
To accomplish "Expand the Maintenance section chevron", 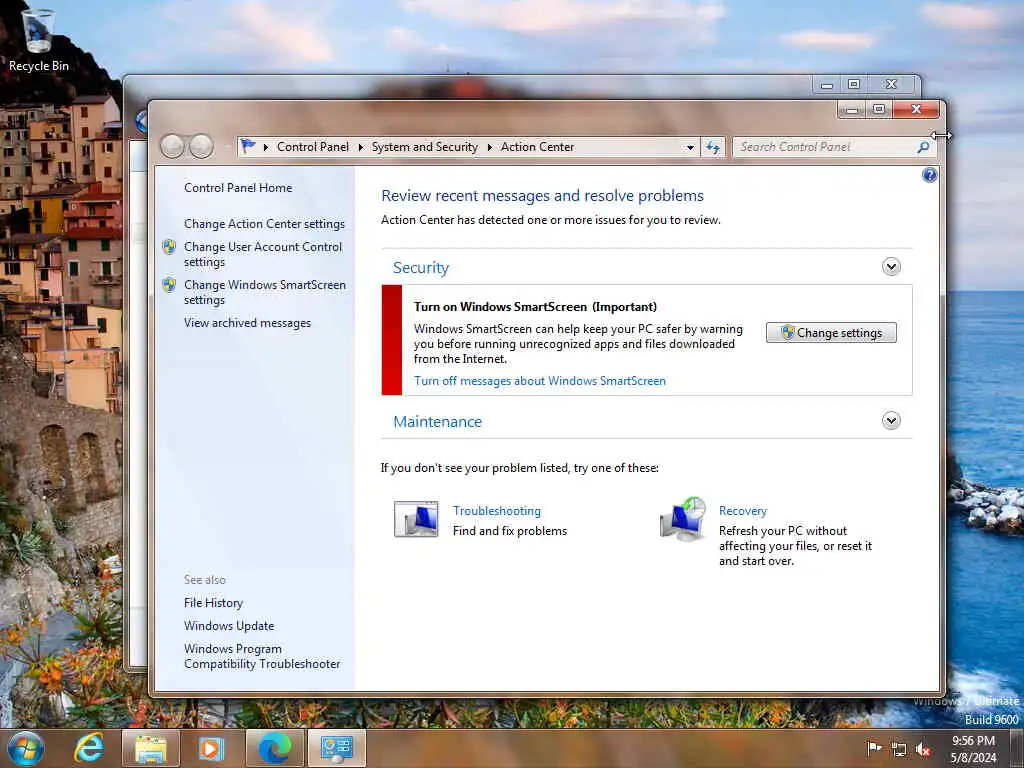I will (891, 420).
